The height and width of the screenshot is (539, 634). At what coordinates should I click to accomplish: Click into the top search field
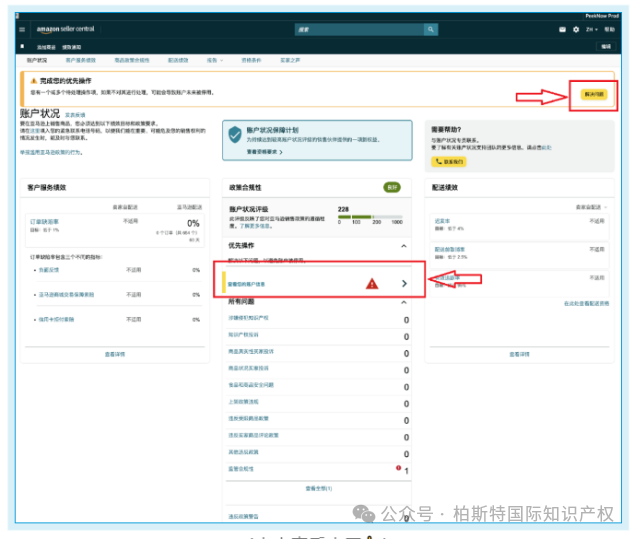[360, 30]
